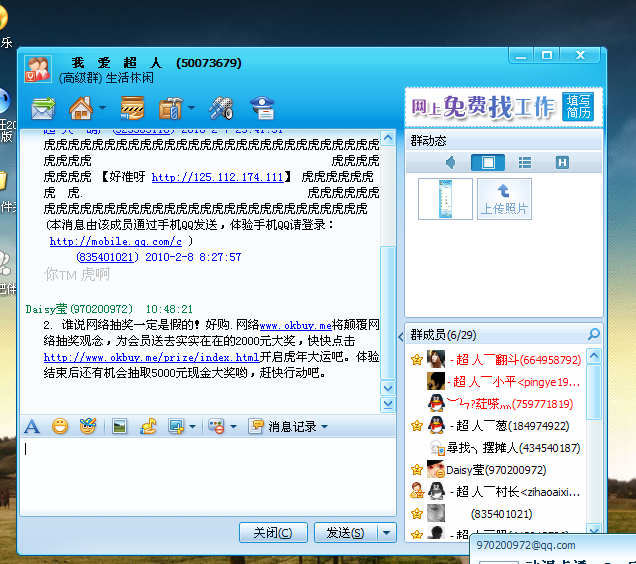Select member Daisy莹(970200972)
Viewport: 636px width, 564px height.
point(497,470)
